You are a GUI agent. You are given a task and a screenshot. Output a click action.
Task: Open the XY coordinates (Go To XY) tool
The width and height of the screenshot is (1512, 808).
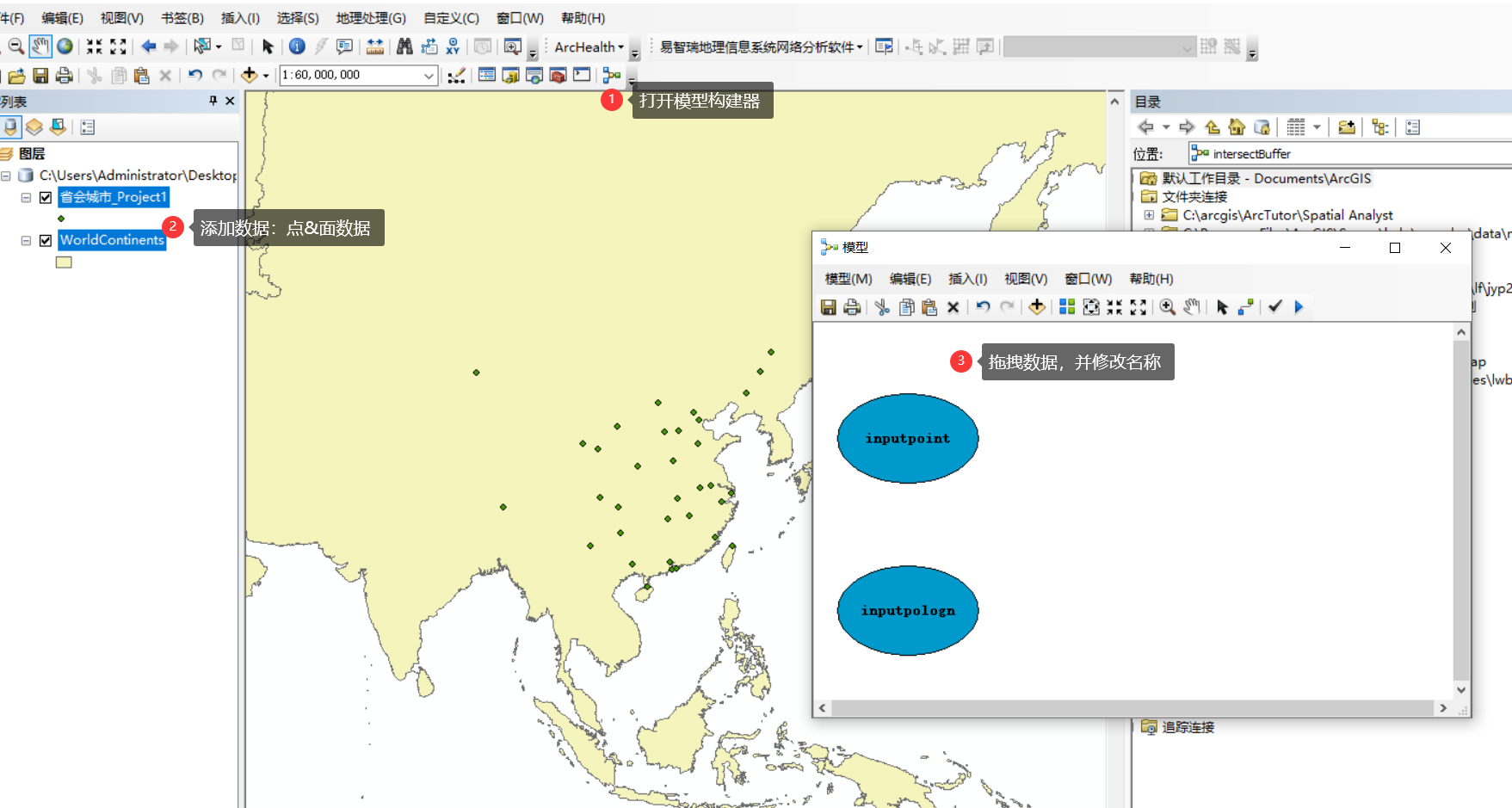(451, 46)
